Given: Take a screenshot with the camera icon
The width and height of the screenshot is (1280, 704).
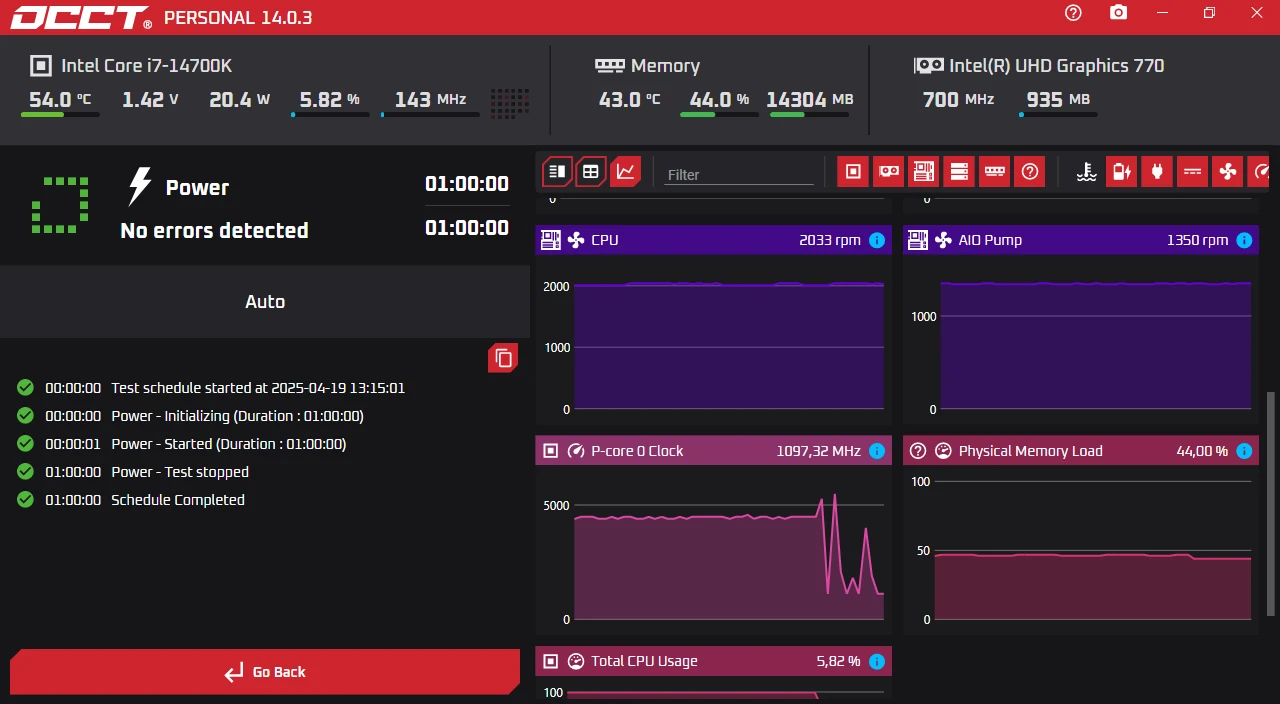Looking at the screenshot, I should (x=1119, y=13).
